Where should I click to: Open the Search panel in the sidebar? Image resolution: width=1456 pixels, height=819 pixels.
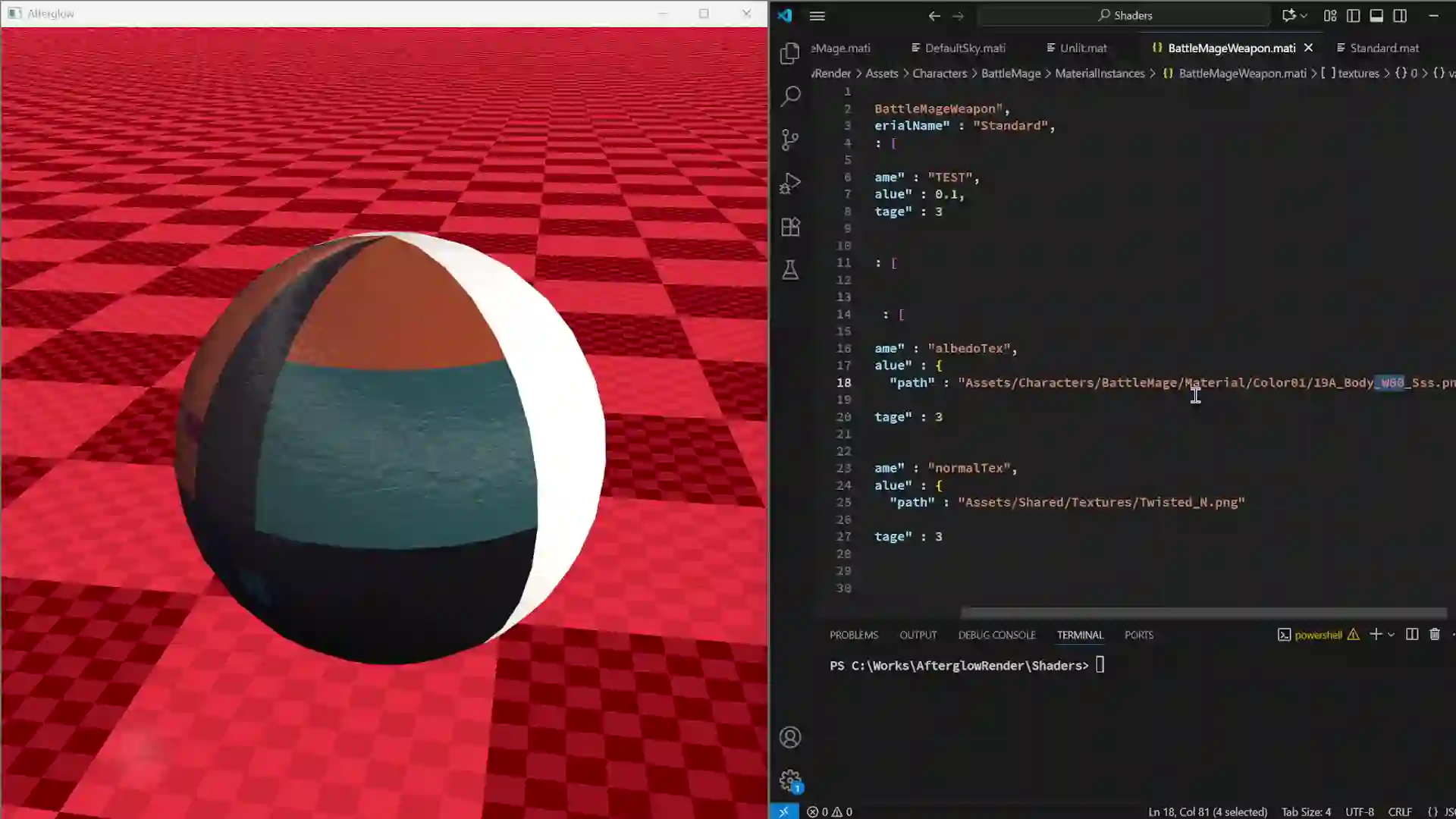[x=790, y=96]
